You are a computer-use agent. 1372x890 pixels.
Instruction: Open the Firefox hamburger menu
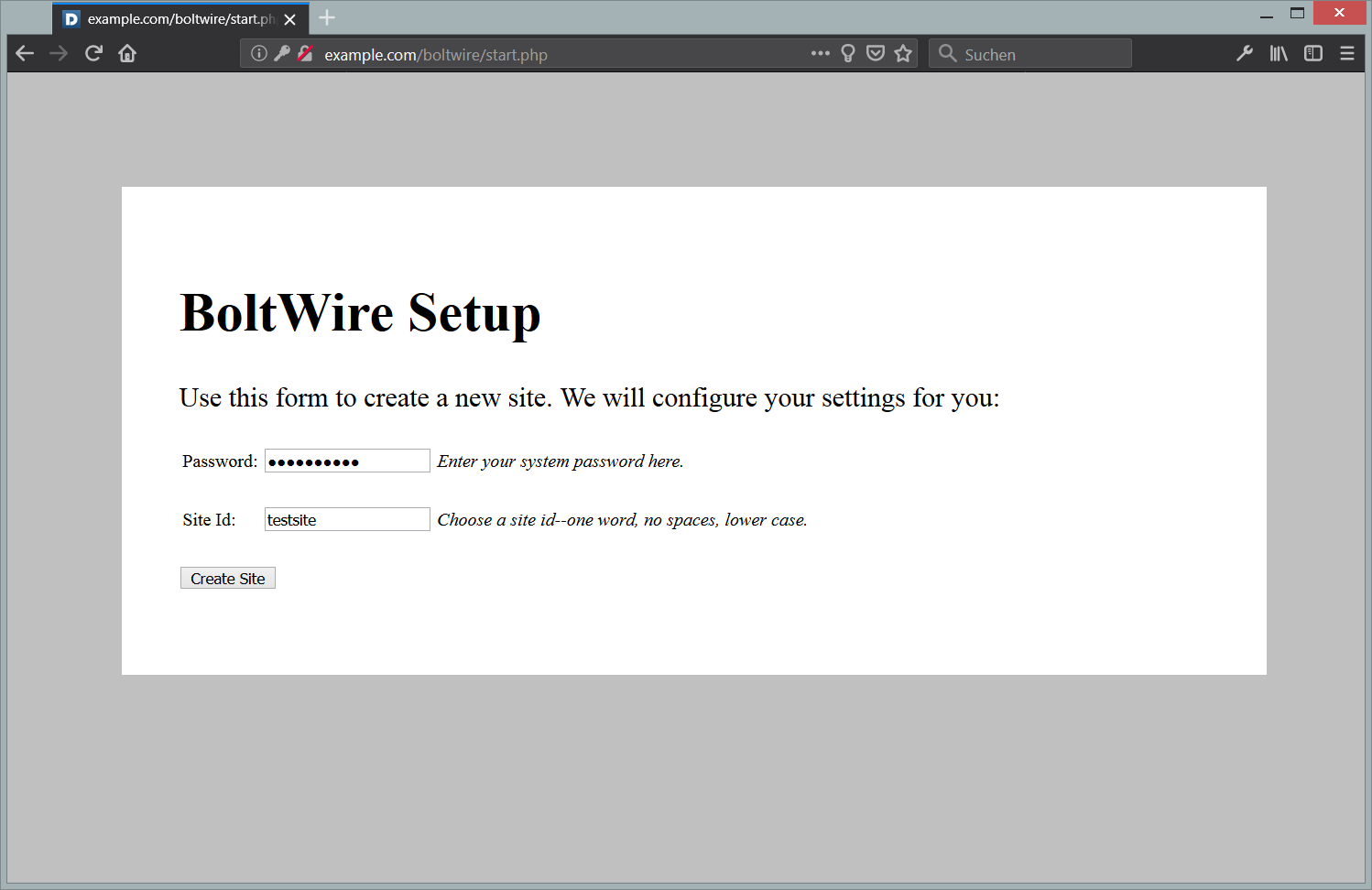[x=1346, y=54]
